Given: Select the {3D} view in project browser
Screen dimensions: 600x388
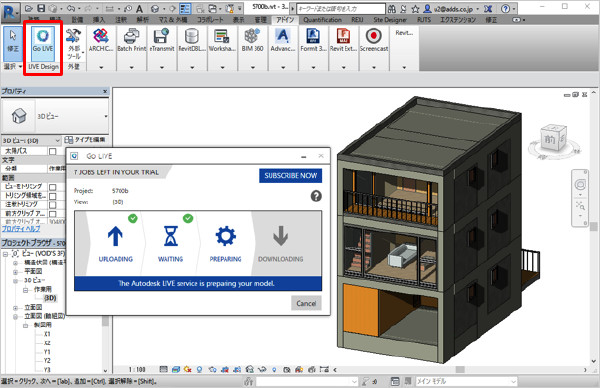Looking at the screenshot, I should (50, 298).
